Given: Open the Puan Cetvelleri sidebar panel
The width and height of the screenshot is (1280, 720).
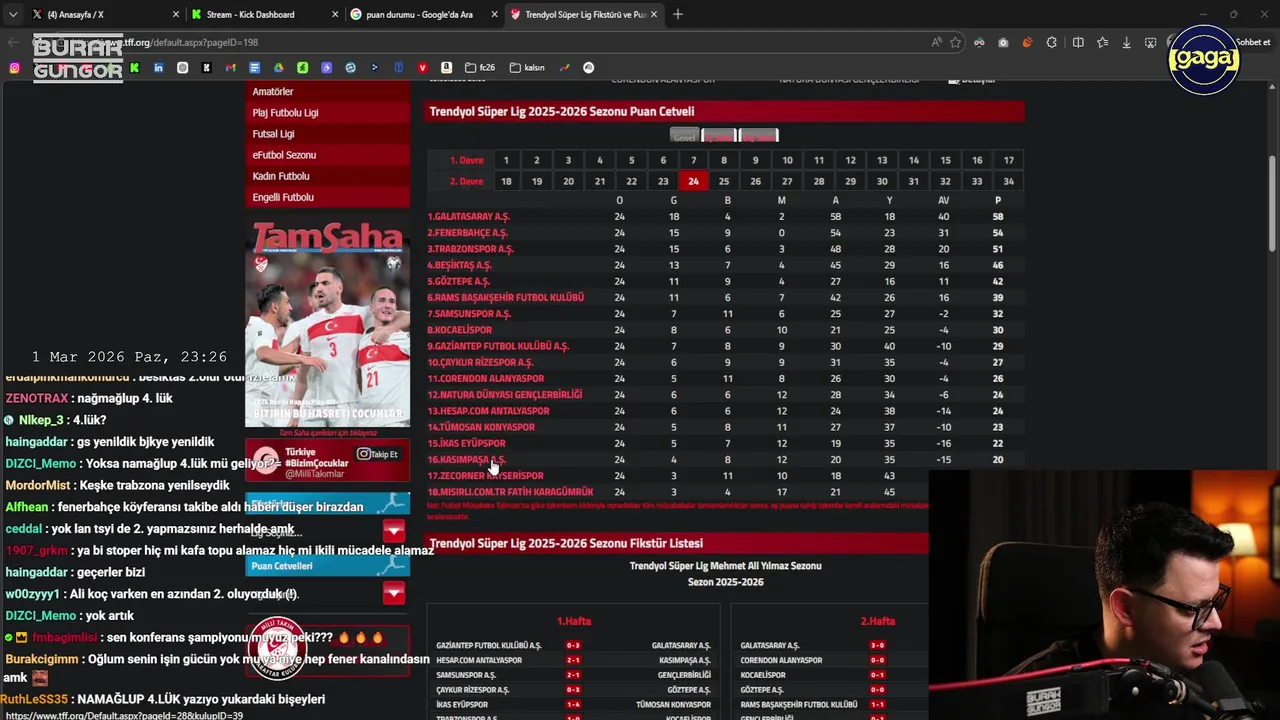Looking at the screenshot, I should 327,566.
